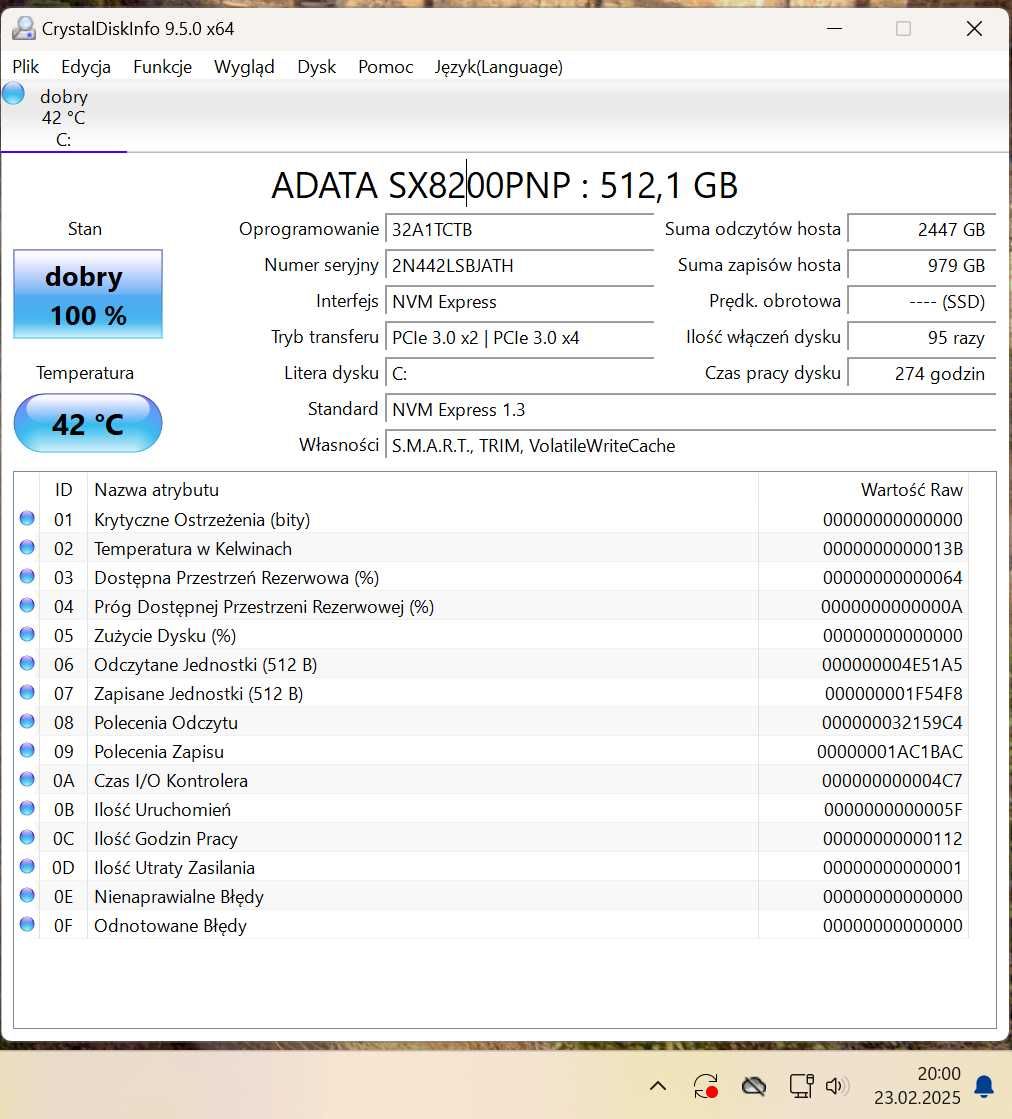Open notifications via the bell icon
This screenshot has width=1012, height=1119.
tap(984, 1086)
